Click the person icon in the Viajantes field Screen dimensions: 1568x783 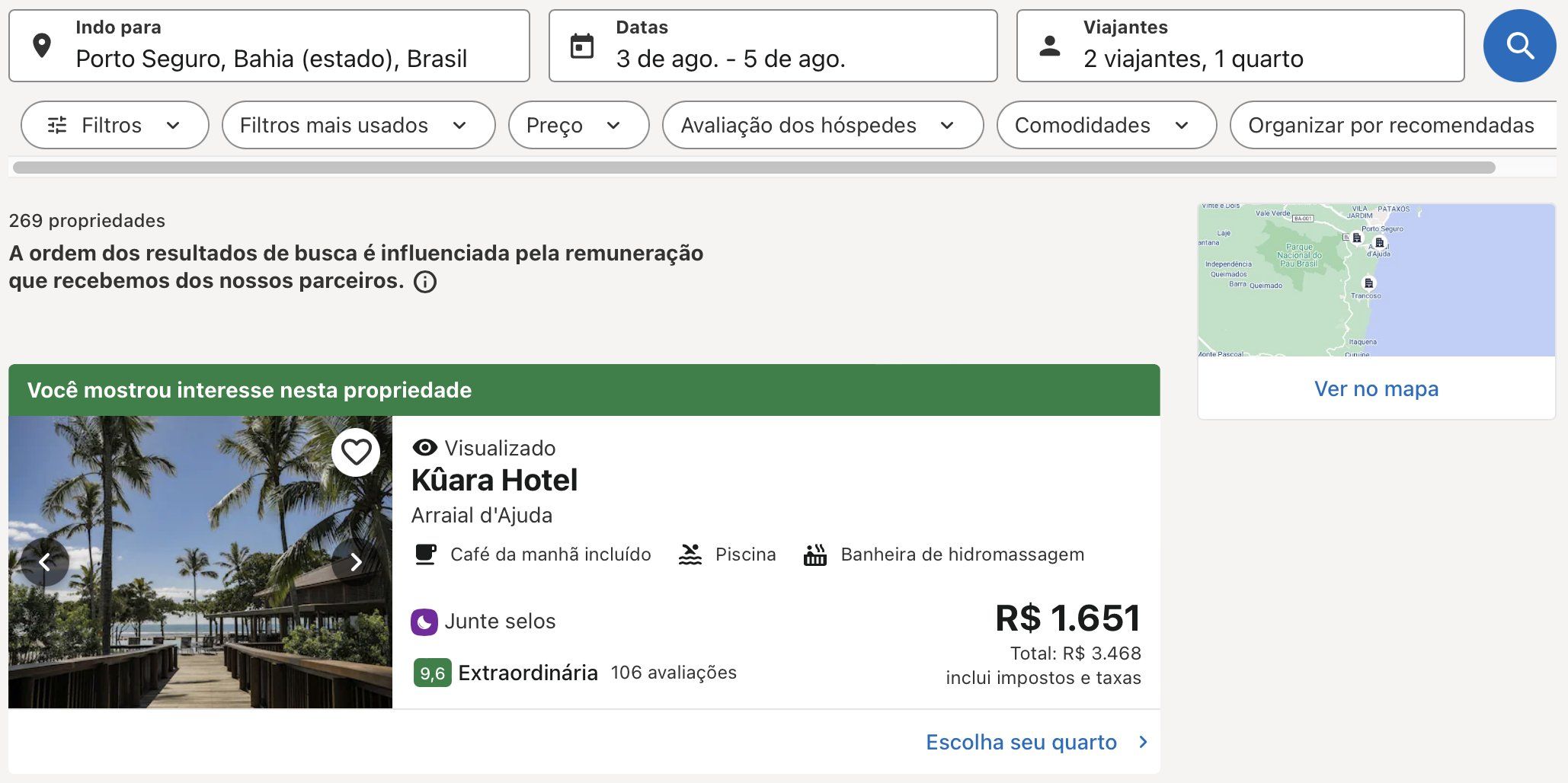(1050, 46)
